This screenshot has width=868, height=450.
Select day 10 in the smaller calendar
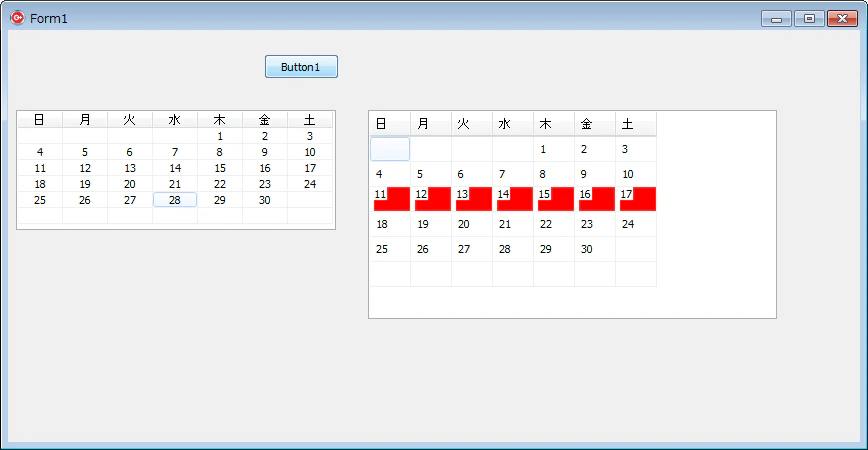coord(310,152)
